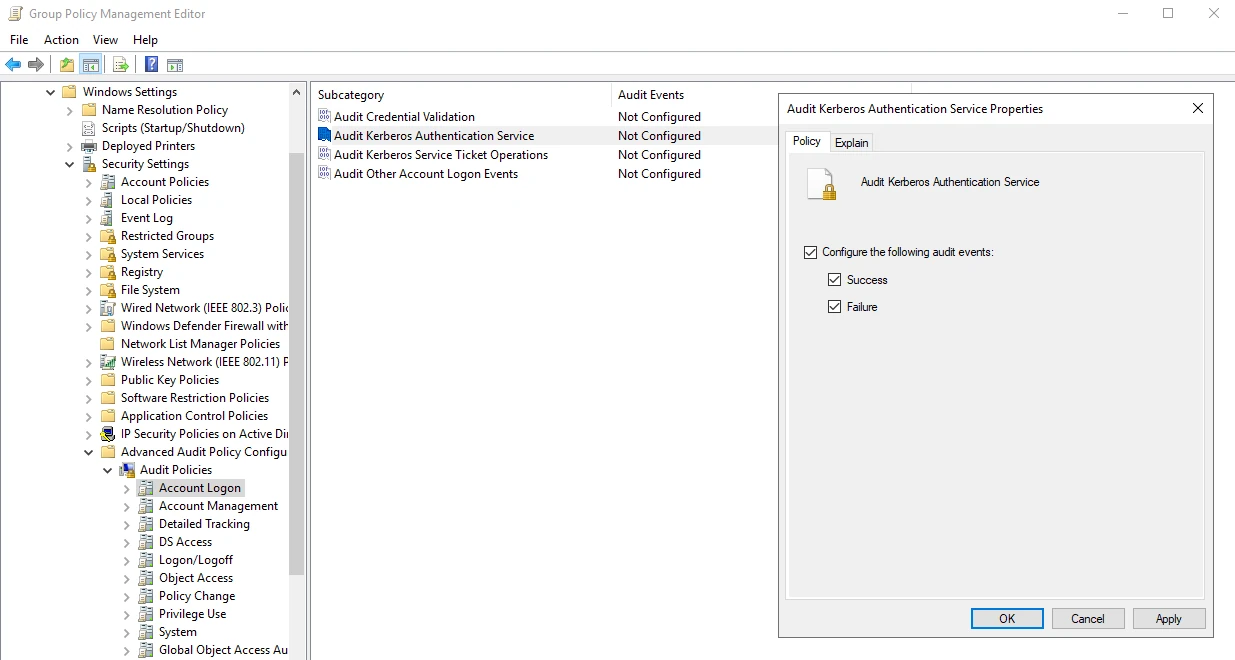Click the Privilege Use category icon

click(x=146, y=614)
